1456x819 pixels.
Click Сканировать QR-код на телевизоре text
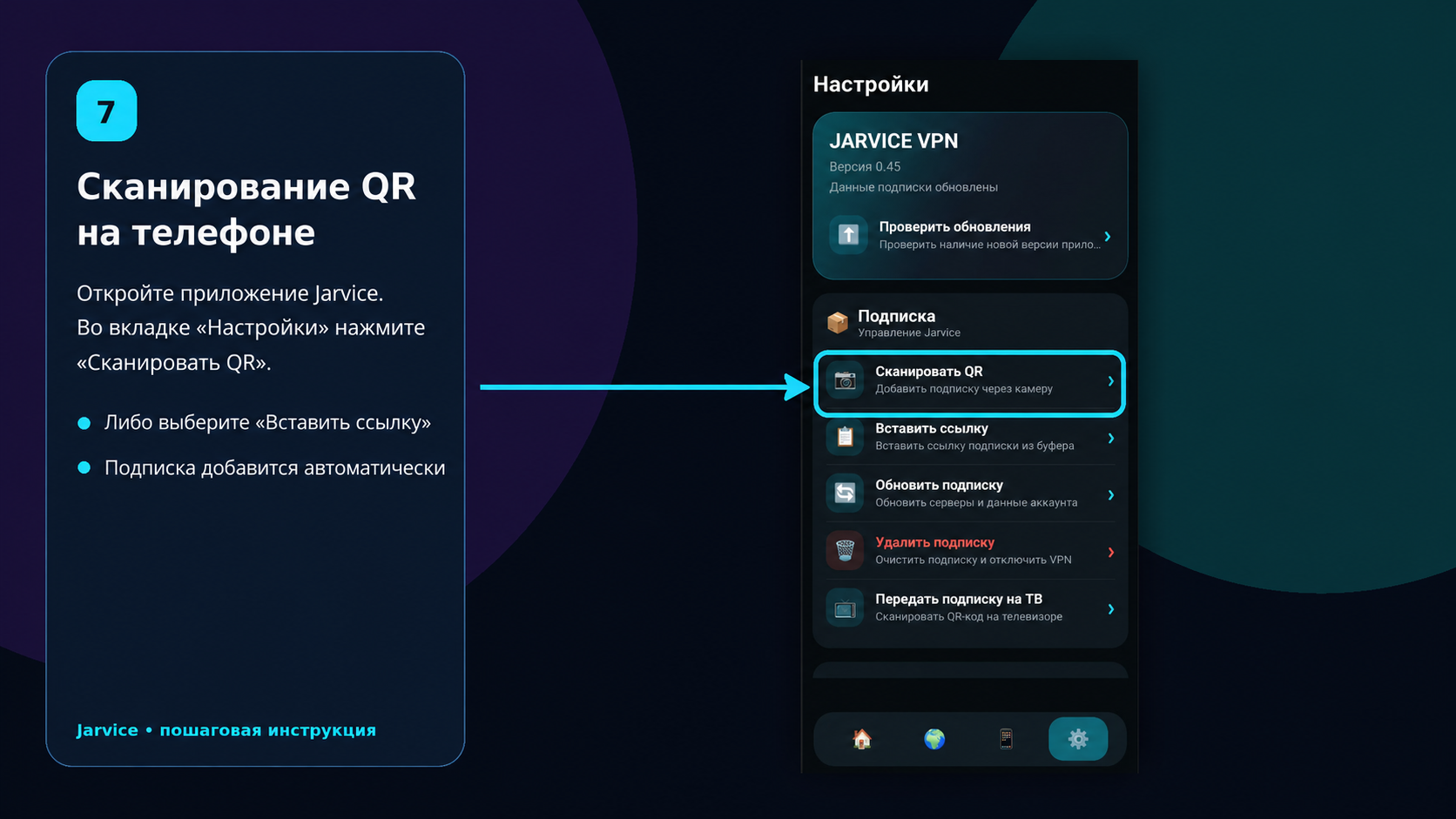968,616
